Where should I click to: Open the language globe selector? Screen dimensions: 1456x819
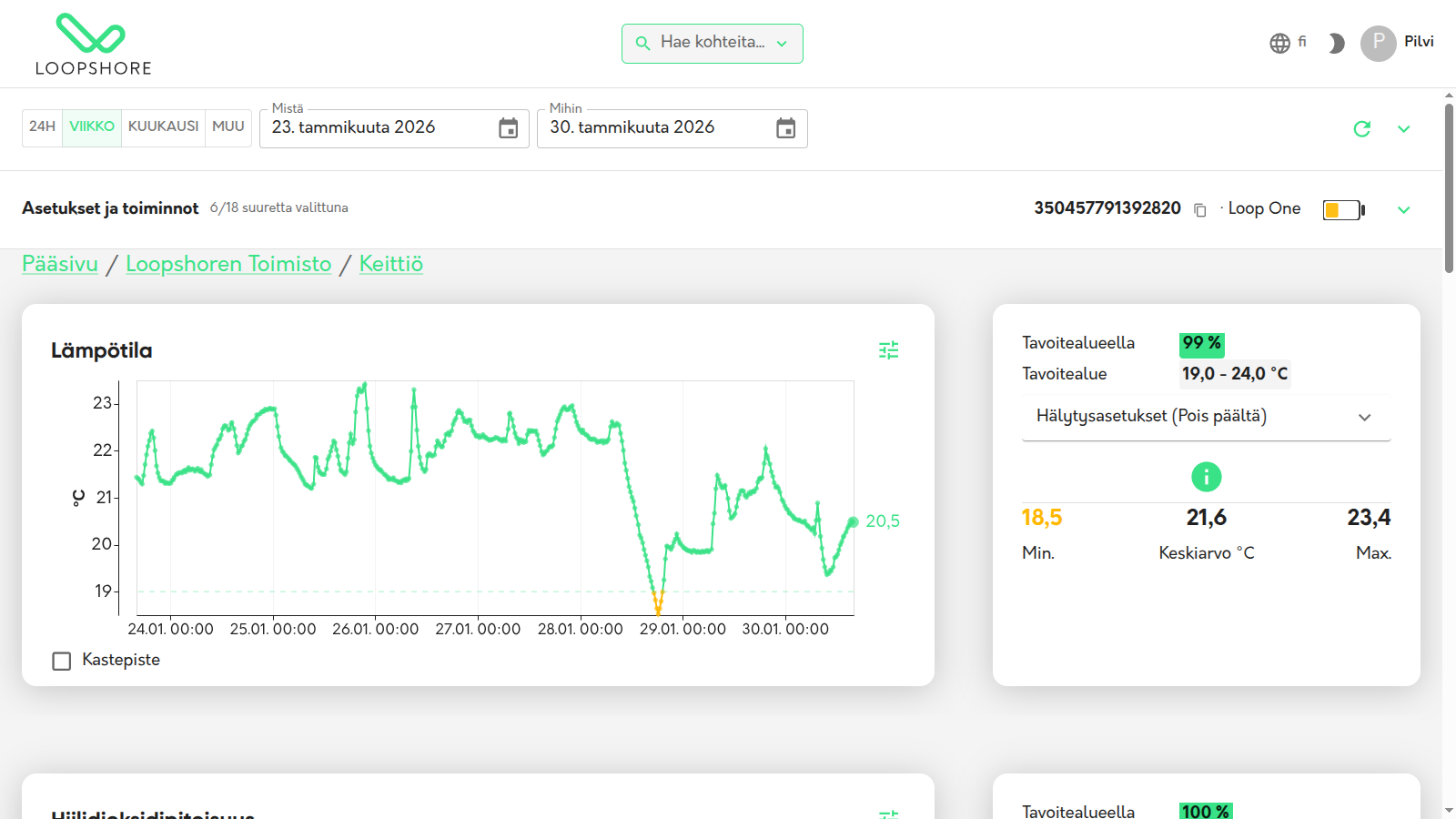1279,43
